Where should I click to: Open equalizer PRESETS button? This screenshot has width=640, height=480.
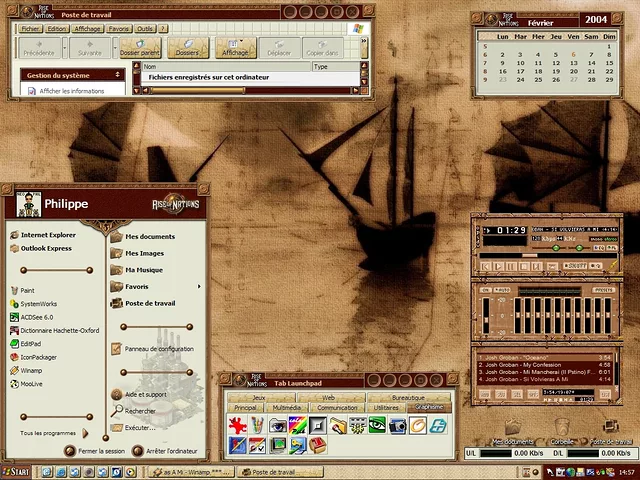pyautogui.click(x=604, y=290)
